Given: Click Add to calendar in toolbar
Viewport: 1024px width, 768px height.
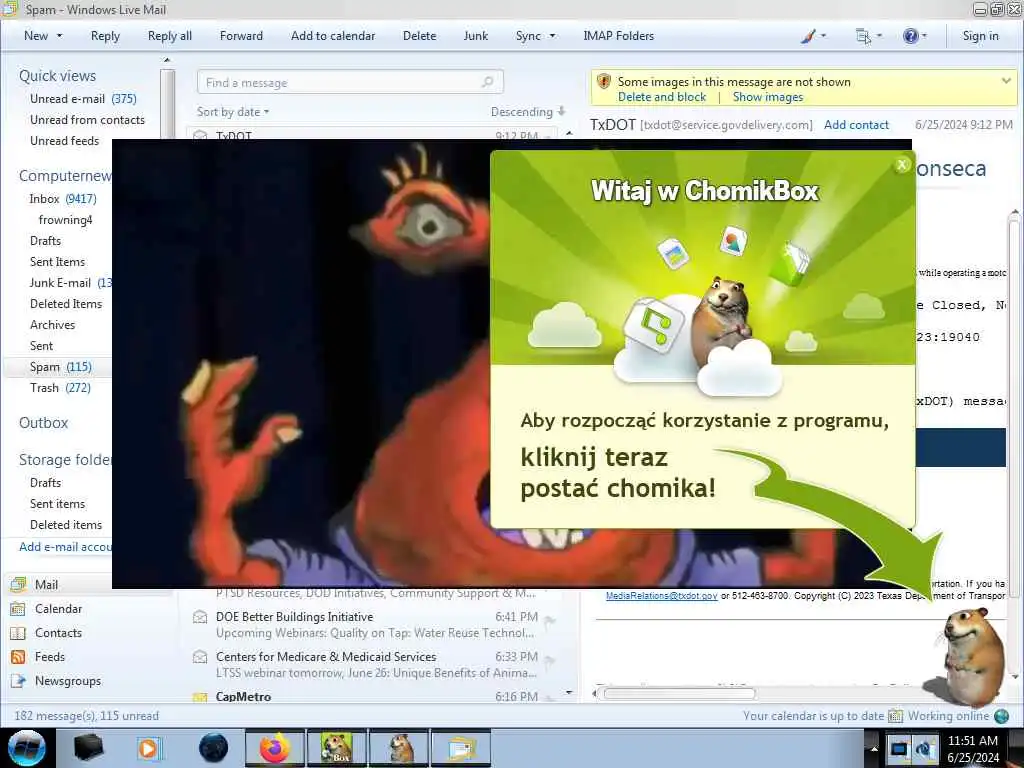Looking at the screenshot, I should (333, 36).
